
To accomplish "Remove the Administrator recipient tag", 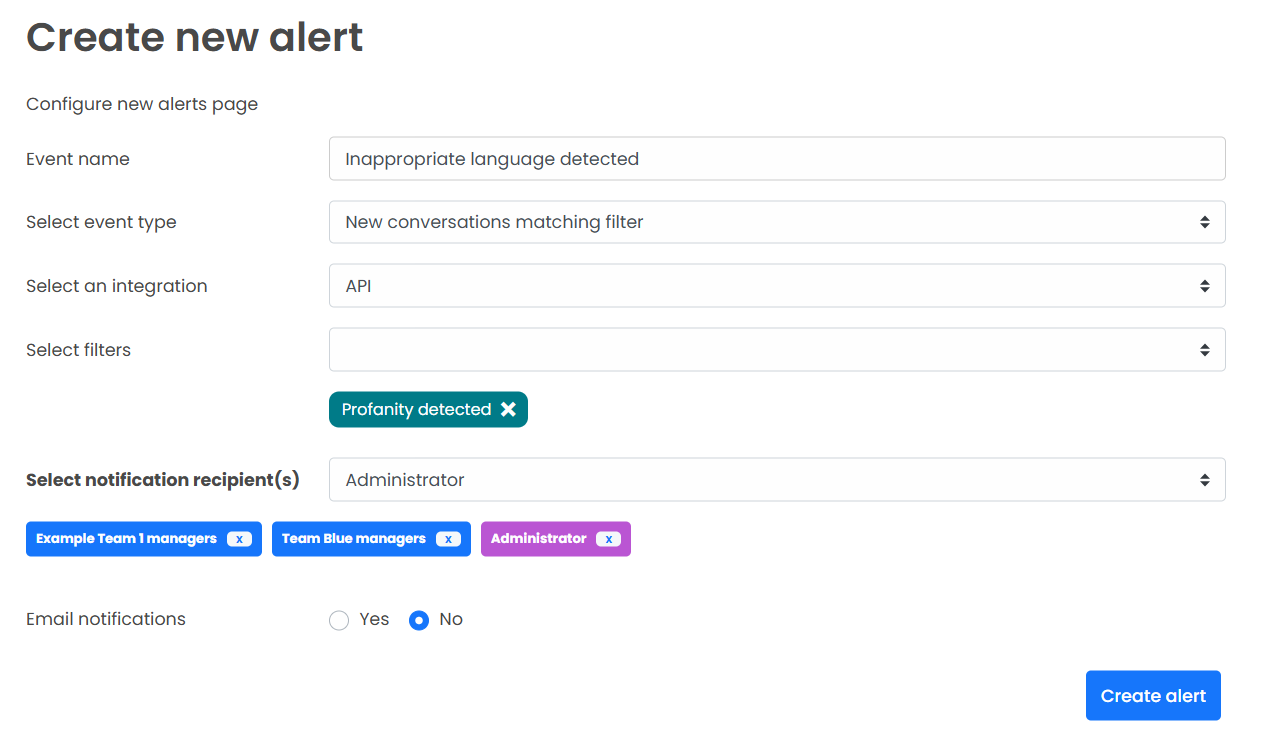I will (608, 539).
